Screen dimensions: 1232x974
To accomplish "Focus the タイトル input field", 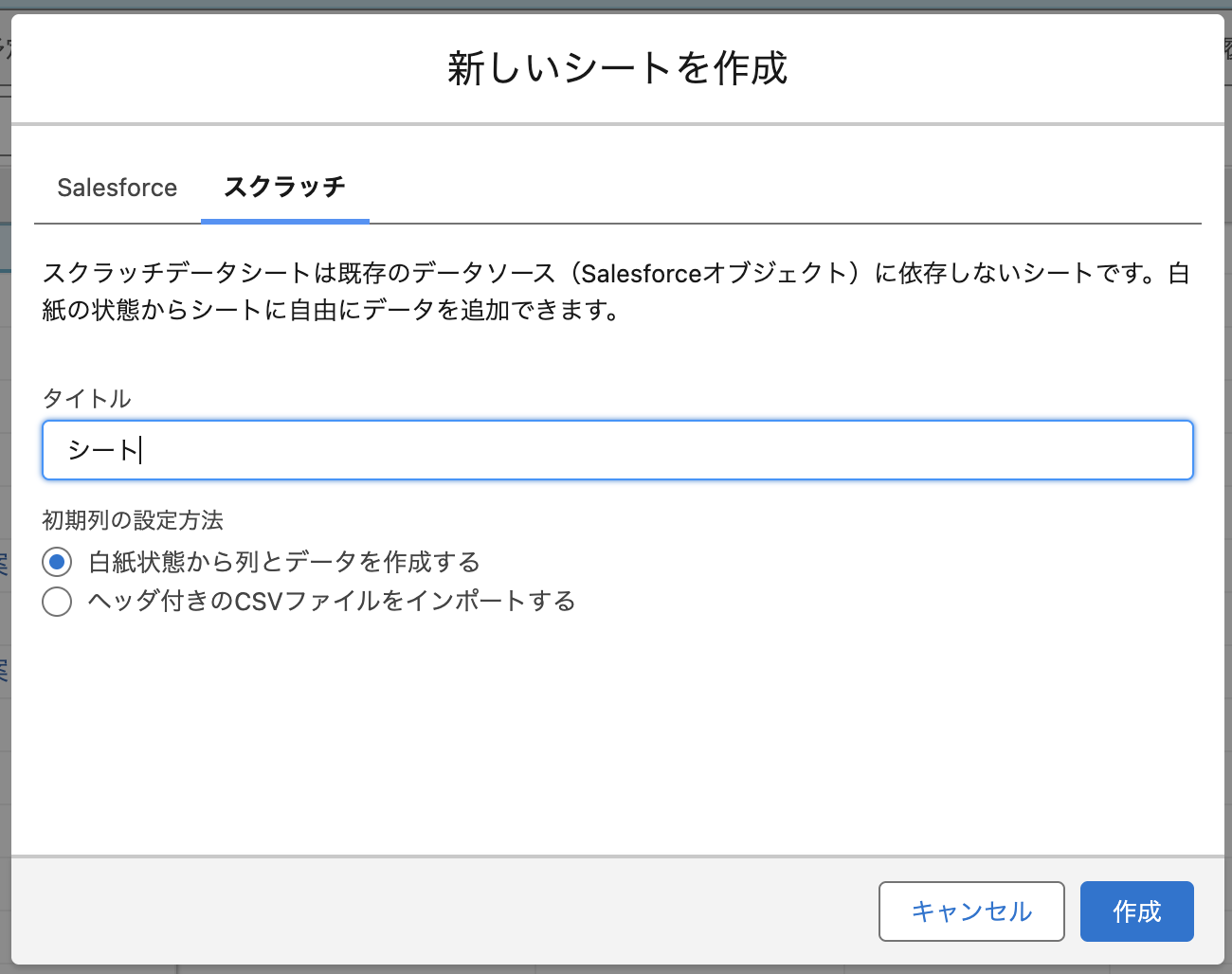I will (x=616, y=450).
